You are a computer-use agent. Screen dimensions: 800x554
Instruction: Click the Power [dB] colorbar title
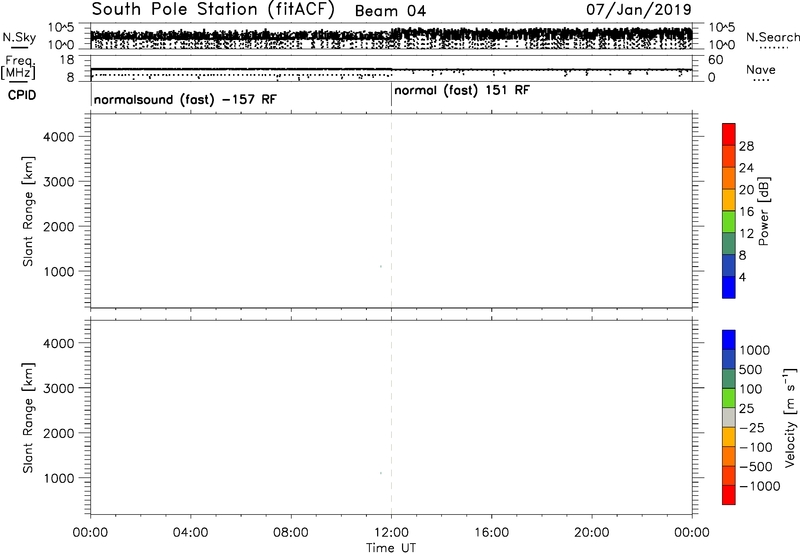pyautogui.click(x=764, y=211)
